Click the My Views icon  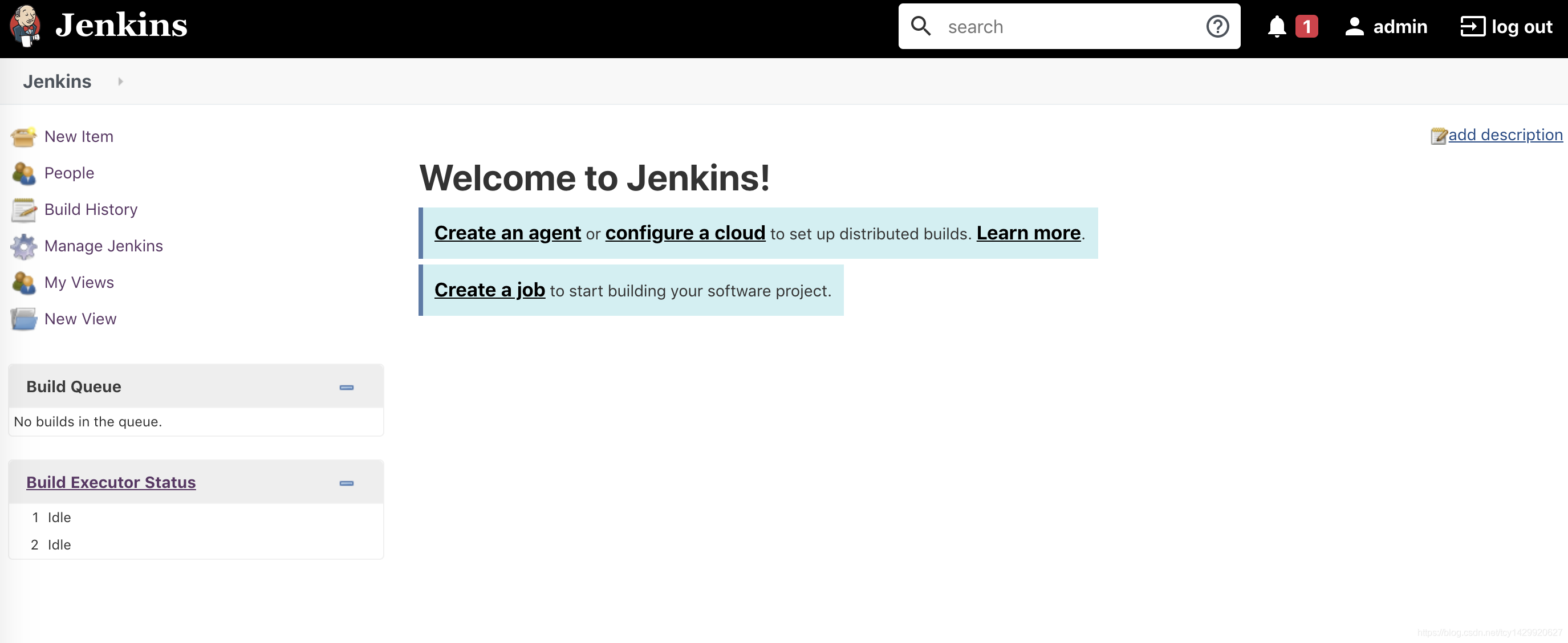[23, 283]
